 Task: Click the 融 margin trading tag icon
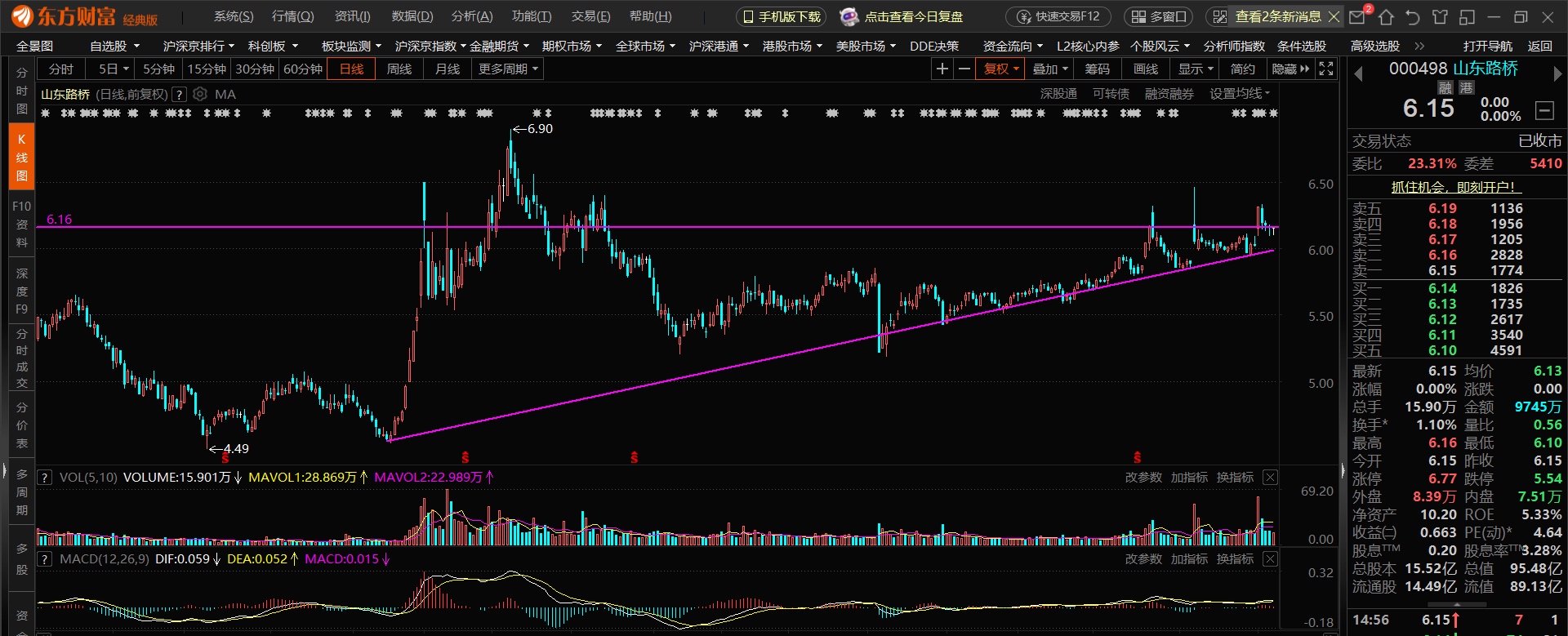[x=1445, y=87]
